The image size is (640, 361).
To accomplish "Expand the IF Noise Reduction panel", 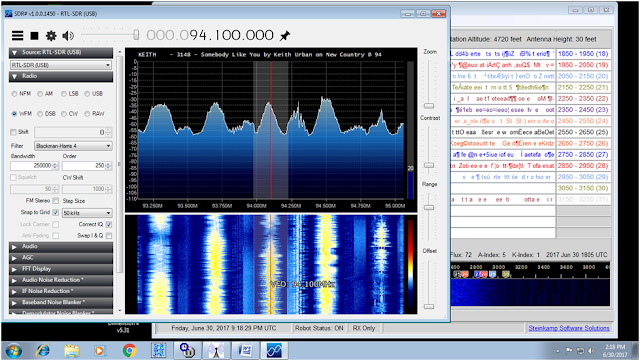I will [x=61, y=291].
